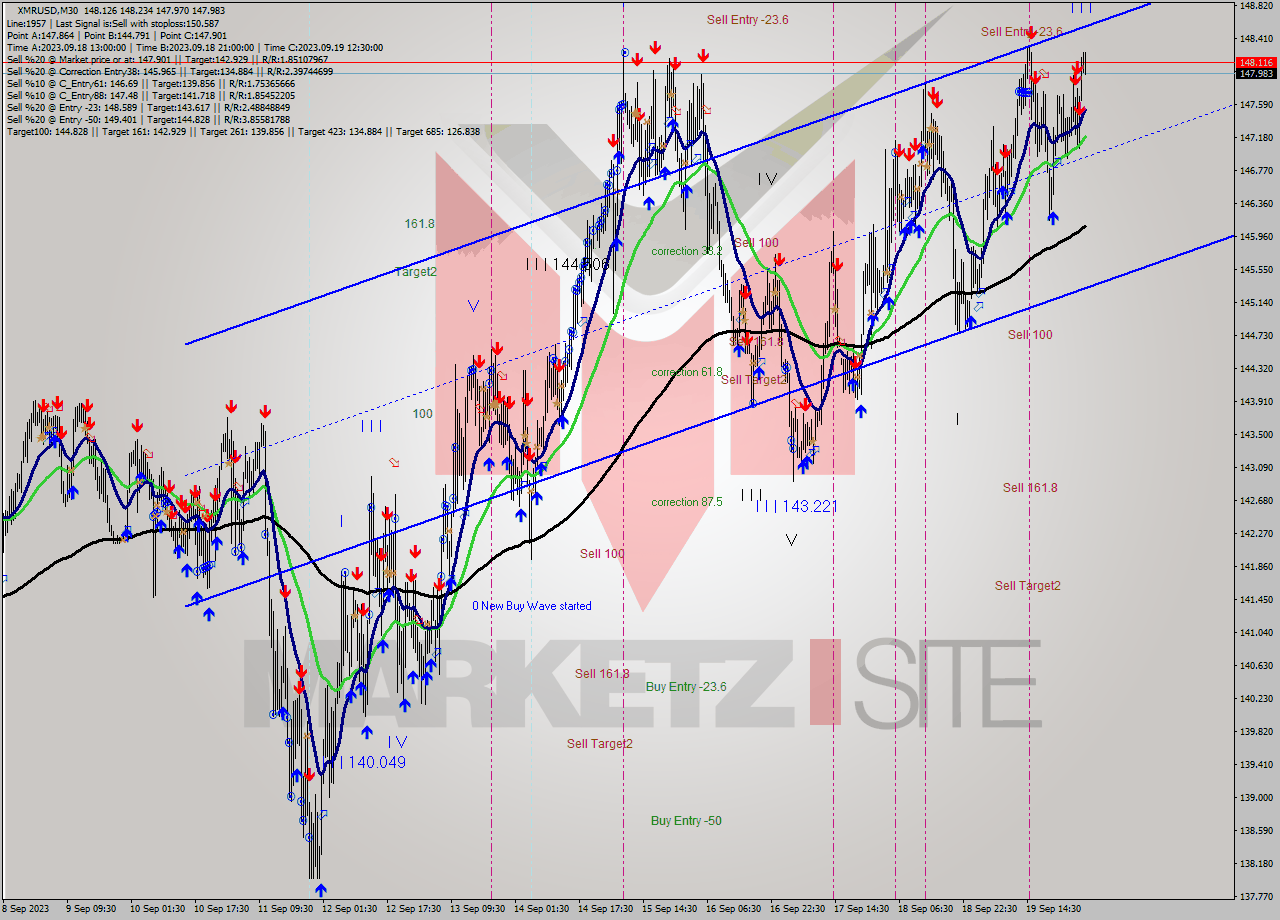Viewport: 1280px width, 920px height.
Task: Click the 141.040 price axis value
Action: click(1256, 632)
